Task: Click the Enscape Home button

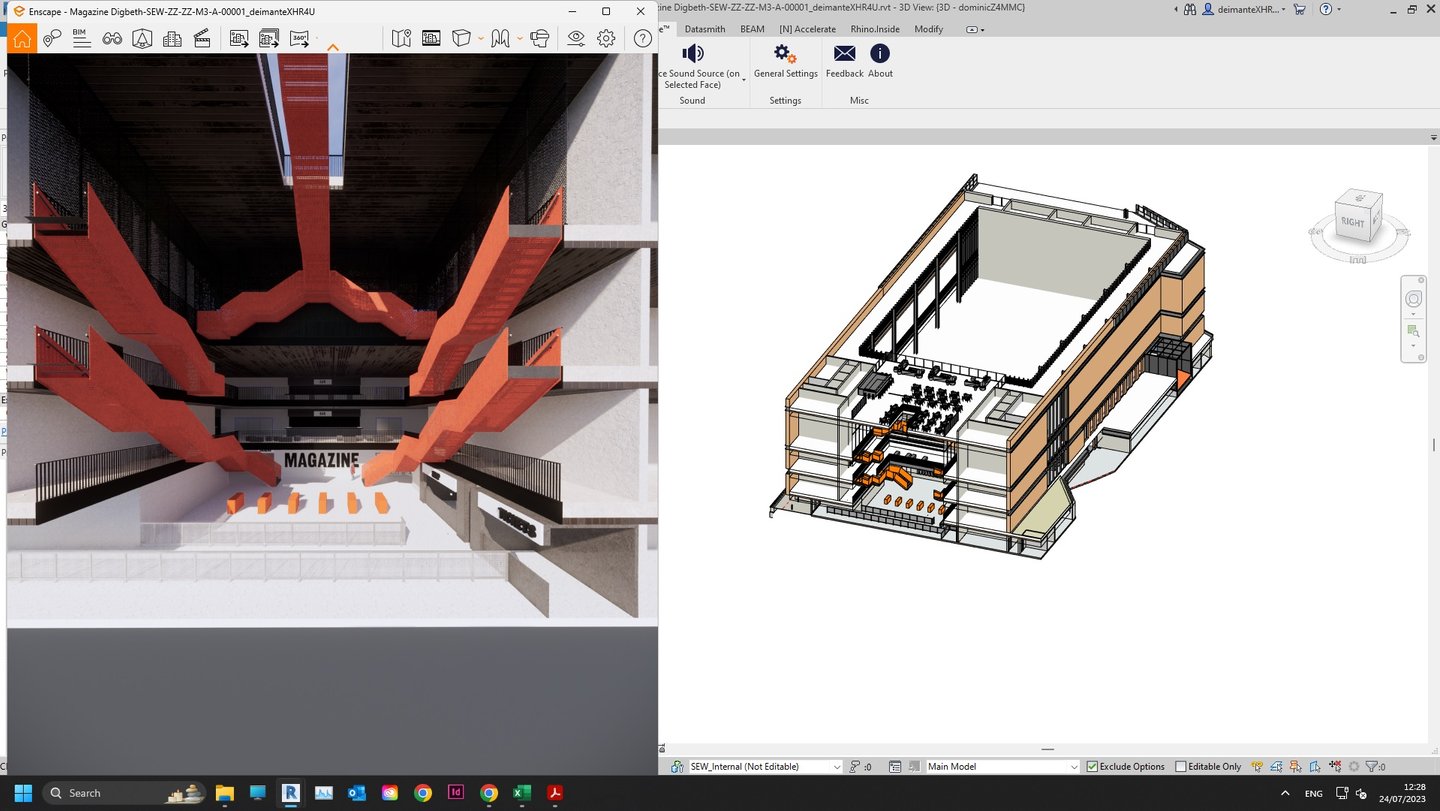Action: [x=22, y=38]
